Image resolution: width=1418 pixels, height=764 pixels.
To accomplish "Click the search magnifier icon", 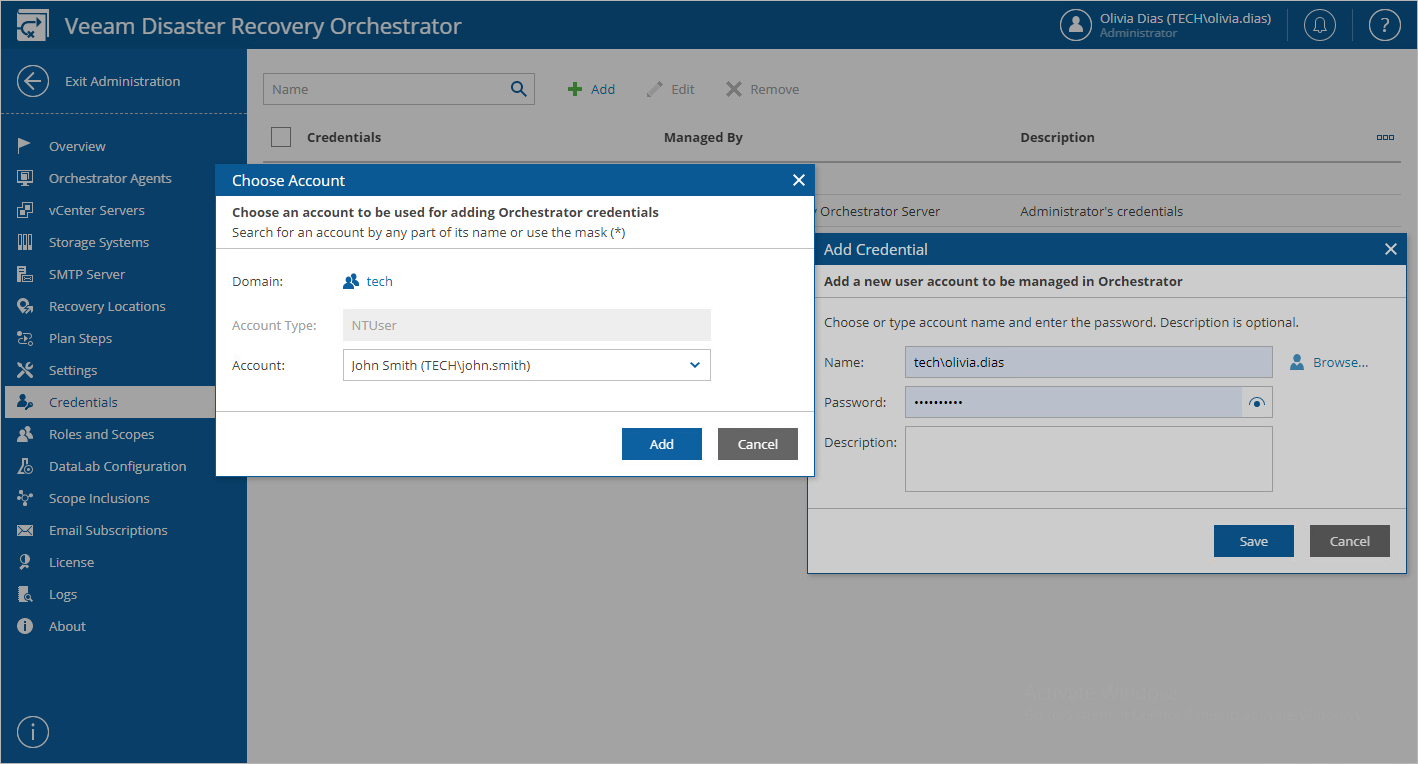I will (x=519, y=89).
